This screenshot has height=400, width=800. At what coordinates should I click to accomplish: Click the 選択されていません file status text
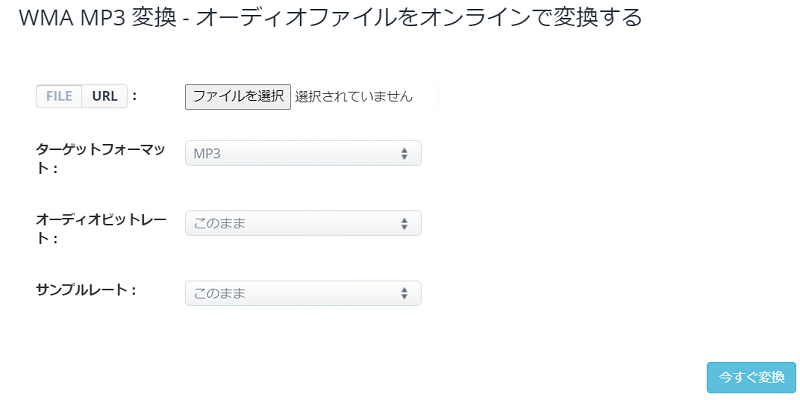(x=353, y=97)
